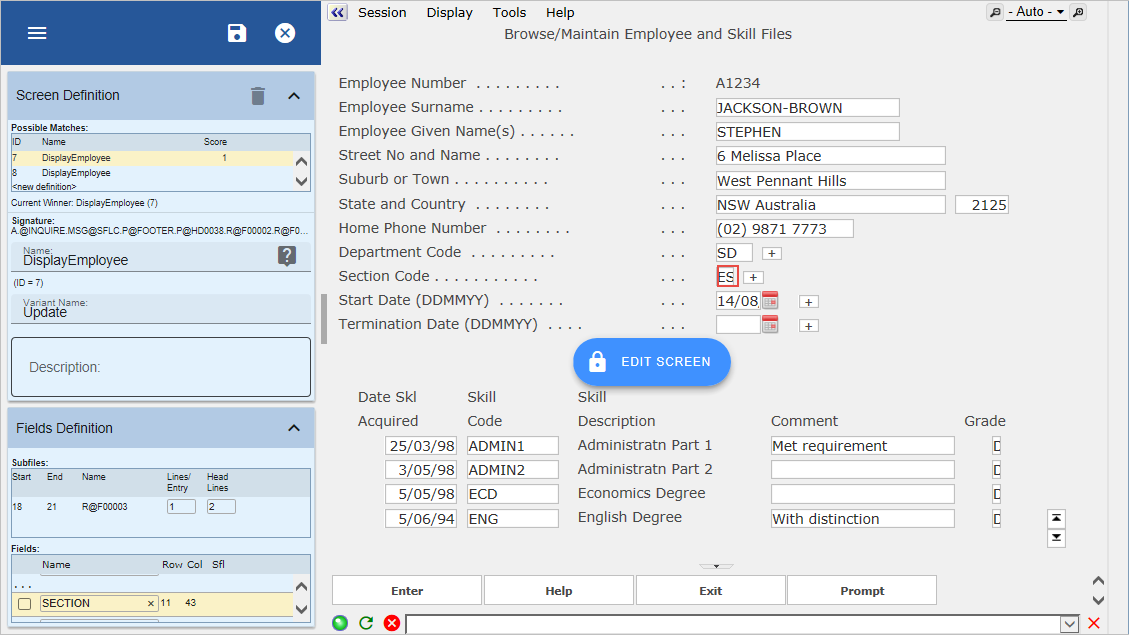Click the Exit button

click(x=711, y=590)
